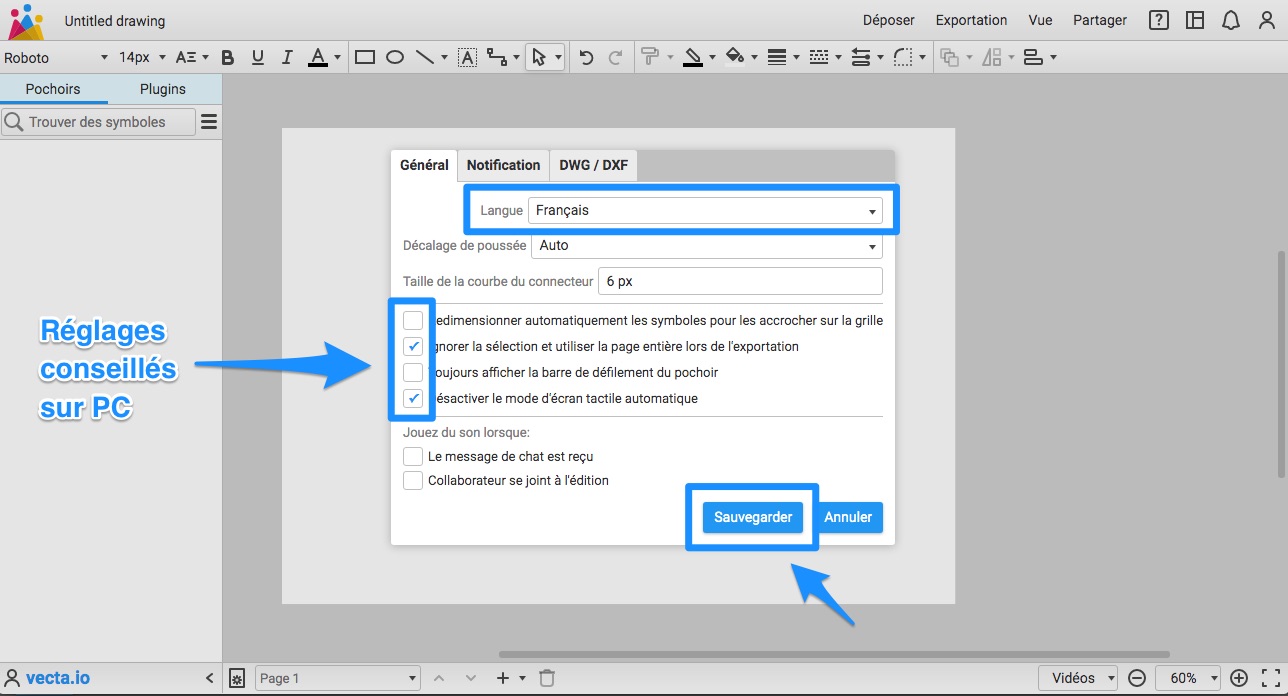The image size is (1288, 696).
Task: Select the Text box tool
Action: tap(467, 57)
